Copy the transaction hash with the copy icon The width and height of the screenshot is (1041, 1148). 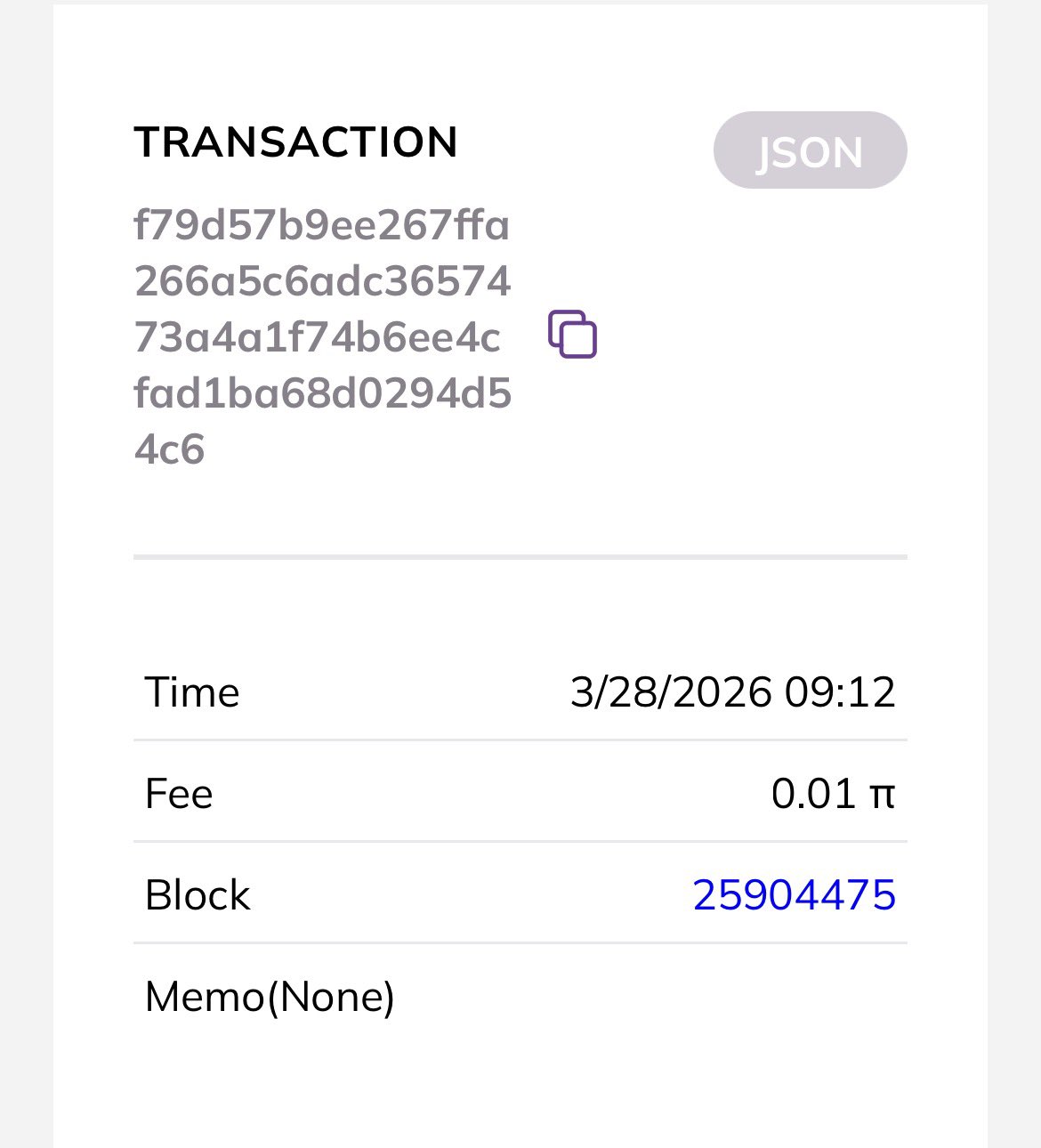[x=572, y=335]
